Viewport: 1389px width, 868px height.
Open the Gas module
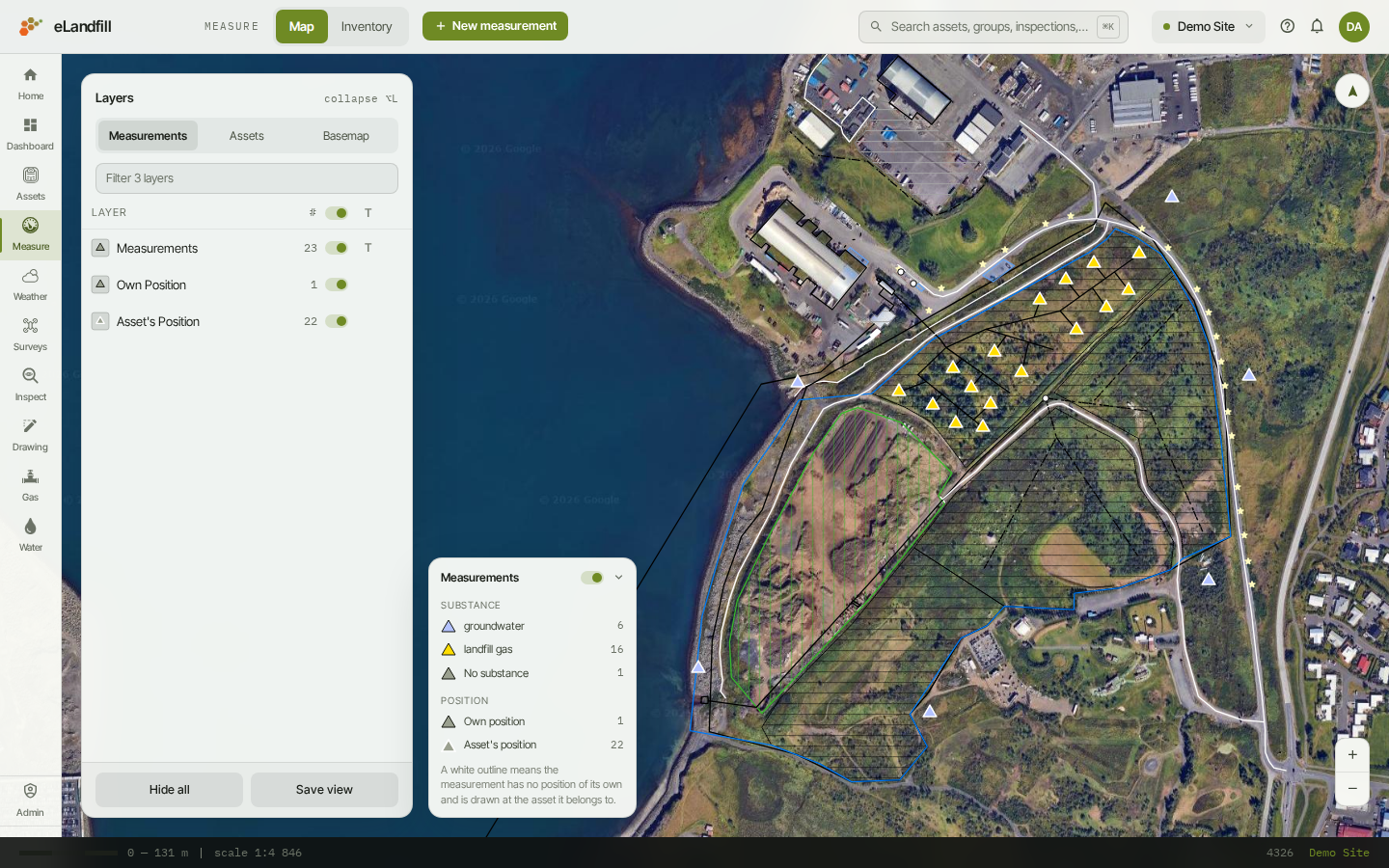(x=30, y=485)
